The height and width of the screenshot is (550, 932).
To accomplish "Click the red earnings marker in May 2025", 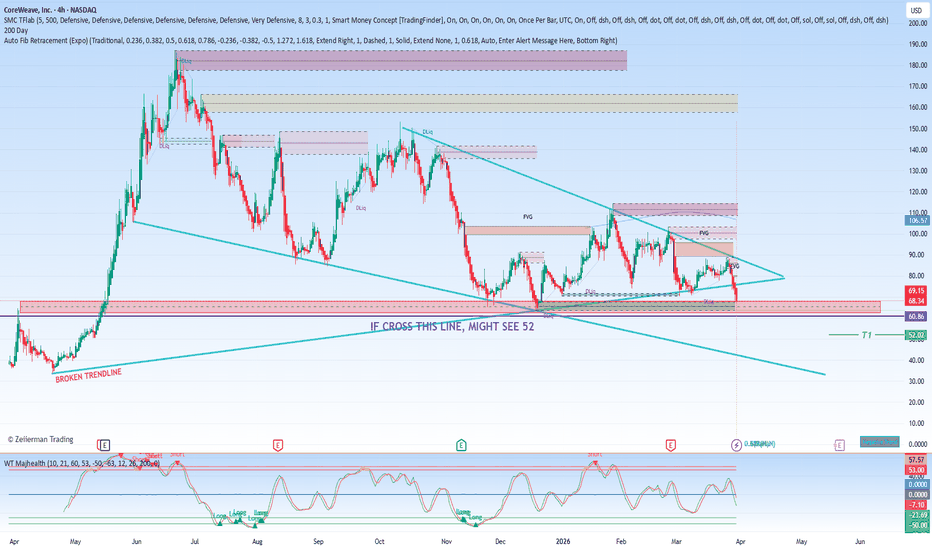I will click(x=103, y=443).
